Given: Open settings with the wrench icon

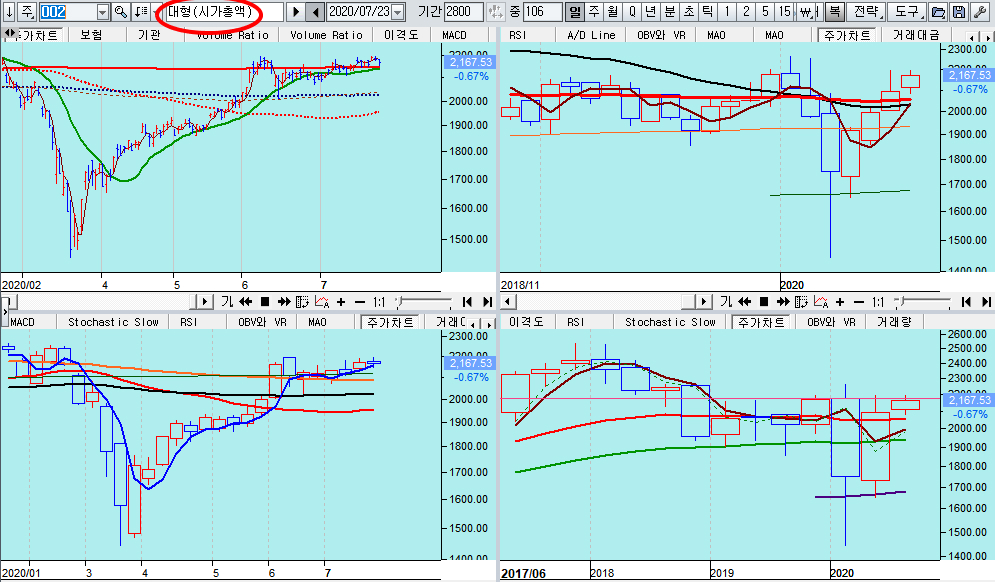Looking at the screenshot, I should pyautogui.click(x=980, y=11).
